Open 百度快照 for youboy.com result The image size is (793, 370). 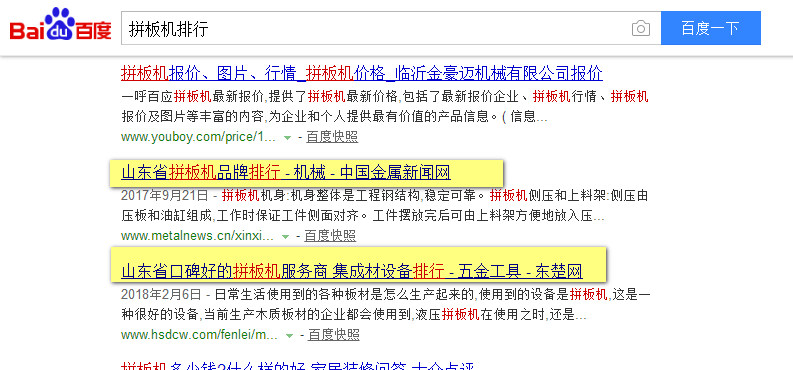point(332,137)
